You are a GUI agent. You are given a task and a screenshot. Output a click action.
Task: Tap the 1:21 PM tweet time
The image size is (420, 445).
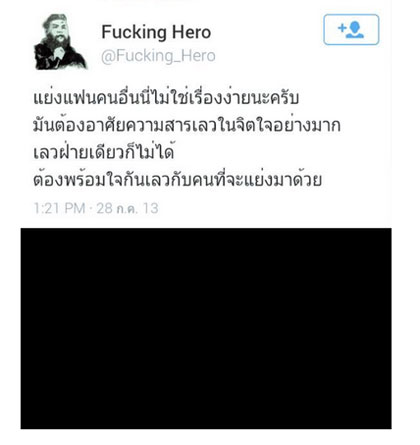coord(59,208)
